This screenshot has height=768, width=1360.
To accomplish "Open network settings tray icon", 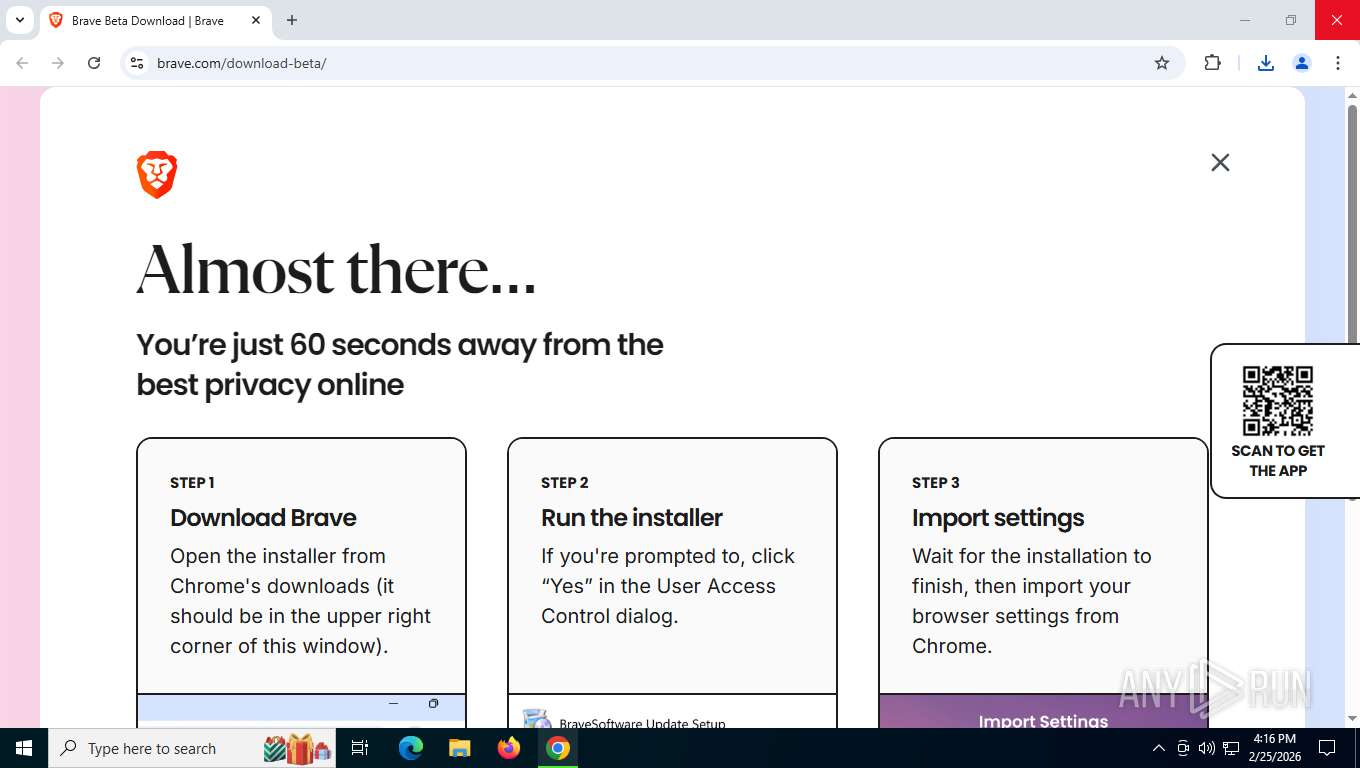I will pos(1231,748).
